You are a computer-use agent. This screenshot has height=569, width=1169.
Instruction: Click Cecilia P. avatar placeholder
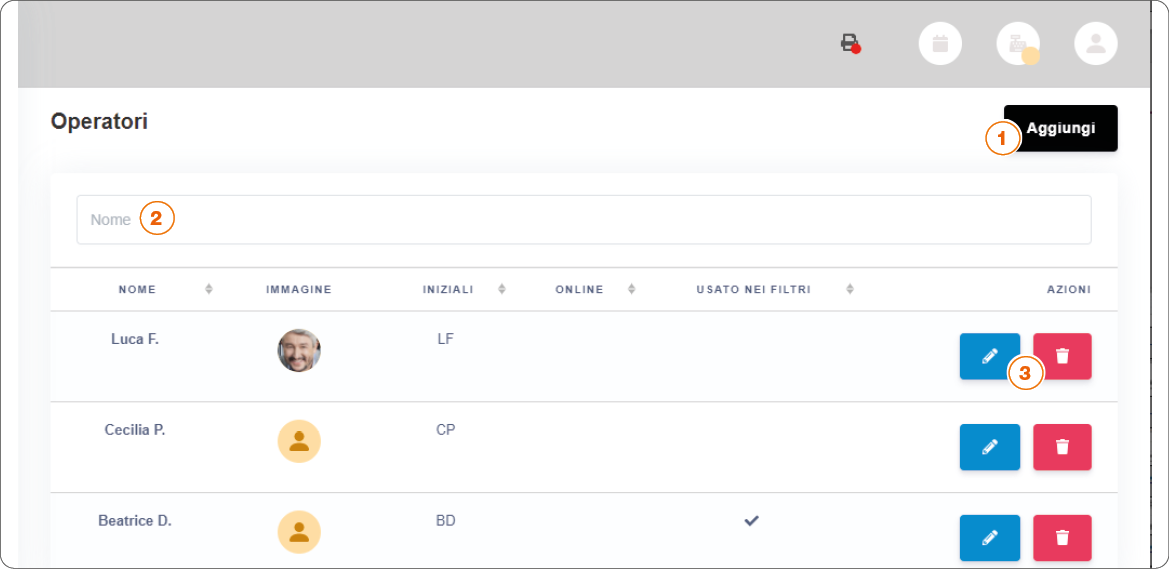coord(299,441)
